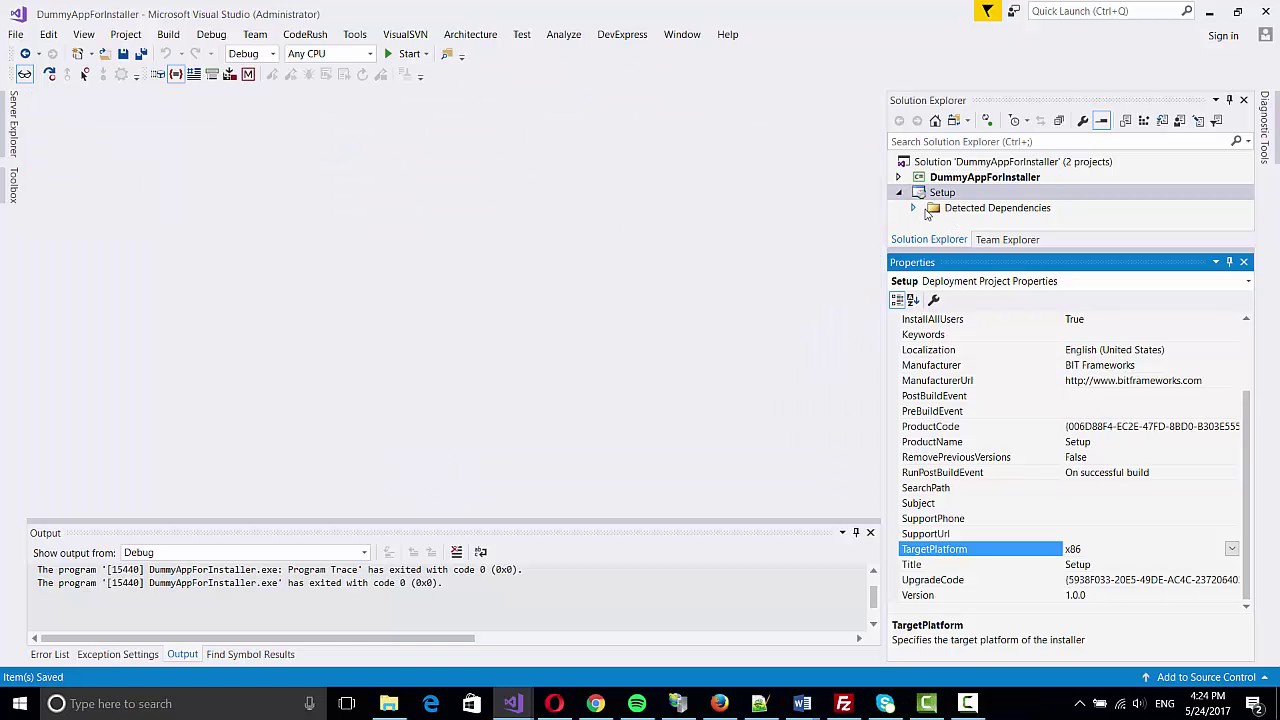The image size is (1280, 720).
Task: Select the RemovePreviousVersions property row
Action: click(1070, 457)
